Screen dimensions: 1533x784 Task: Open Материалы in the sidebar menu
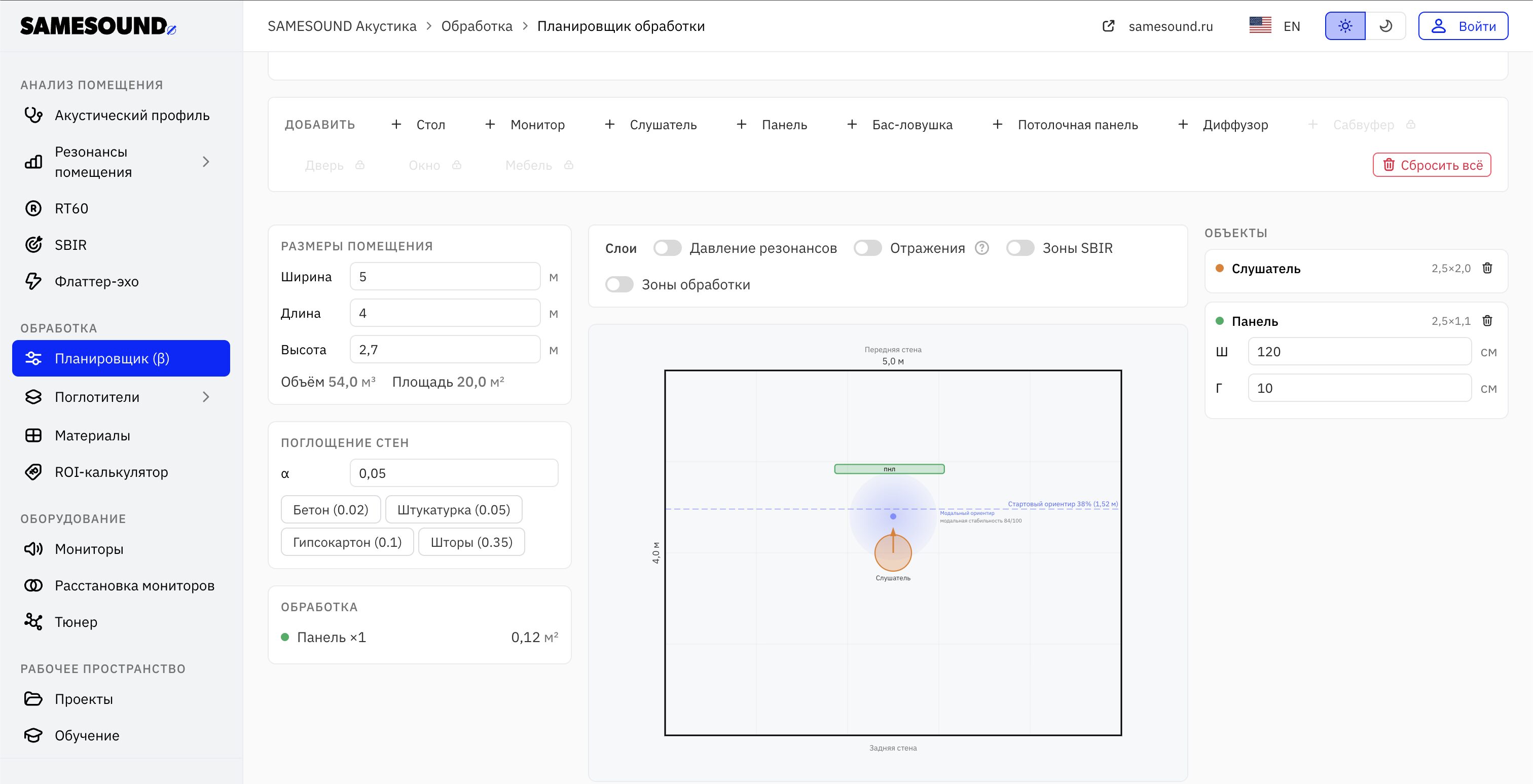[x=92, y=435]
